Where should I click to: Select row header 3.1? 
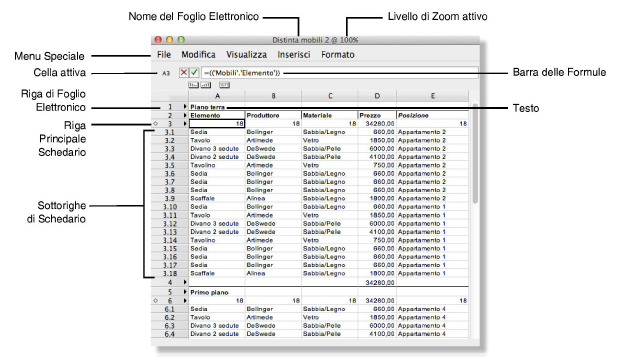pyautogui.click(x=170, y=132)
